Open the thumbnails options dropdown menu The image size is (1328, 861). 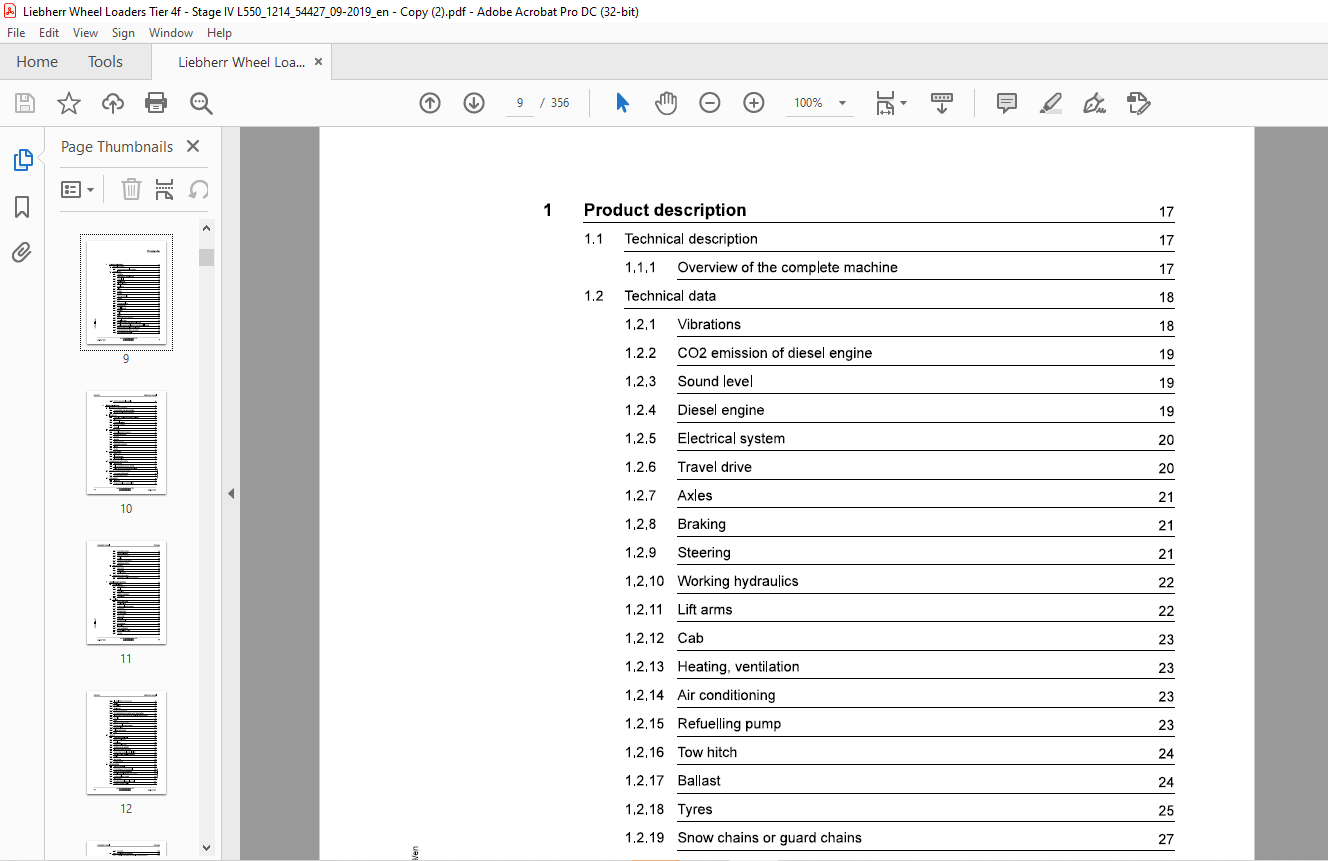click(x=78, y=189)
